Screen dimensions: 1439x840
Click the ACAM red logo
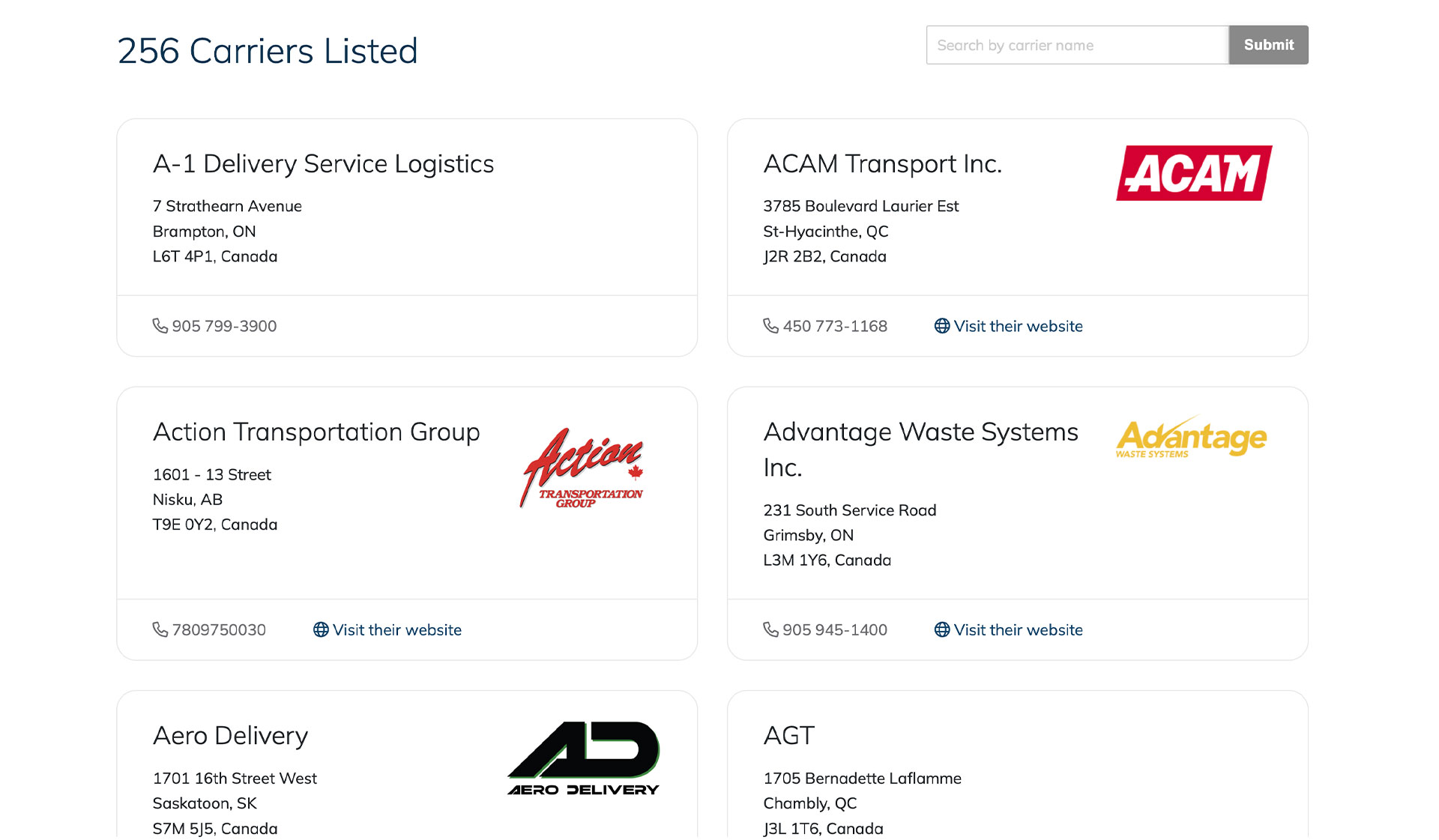(1194, 173)
